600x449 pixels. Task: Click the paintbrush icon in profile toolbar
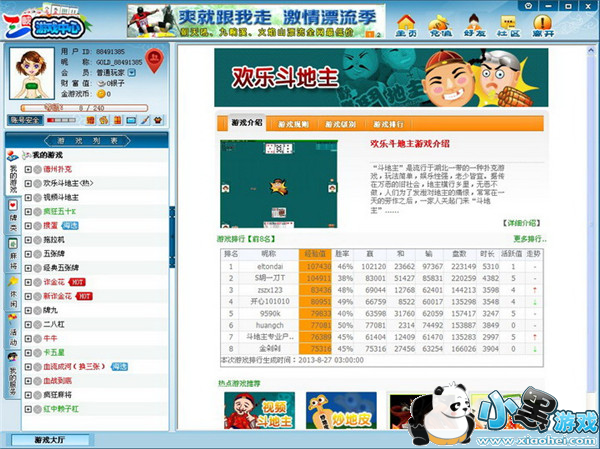(x=145, y=120)
